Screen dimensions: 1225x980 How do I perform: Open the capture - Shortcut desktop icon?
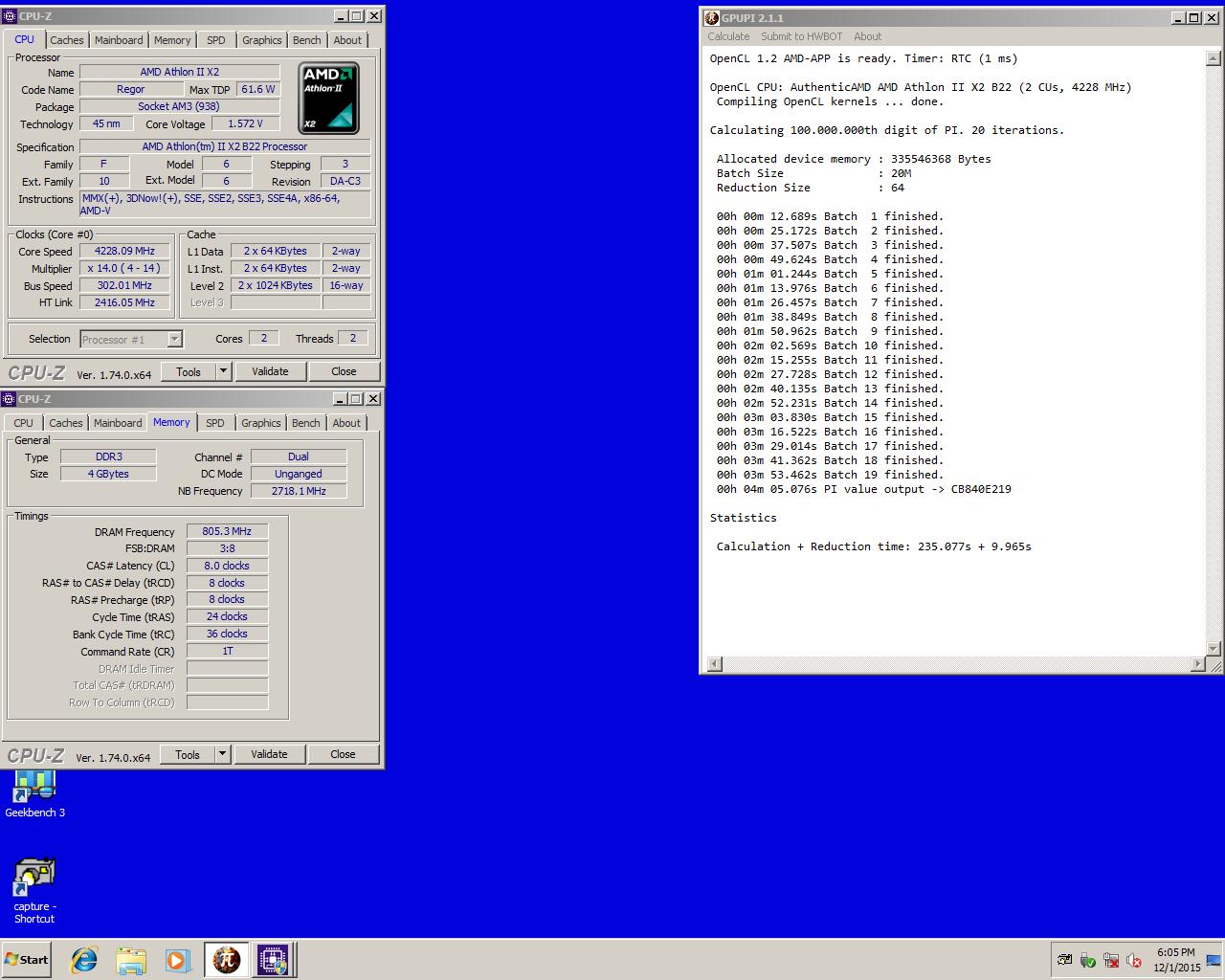pos(34,891)
